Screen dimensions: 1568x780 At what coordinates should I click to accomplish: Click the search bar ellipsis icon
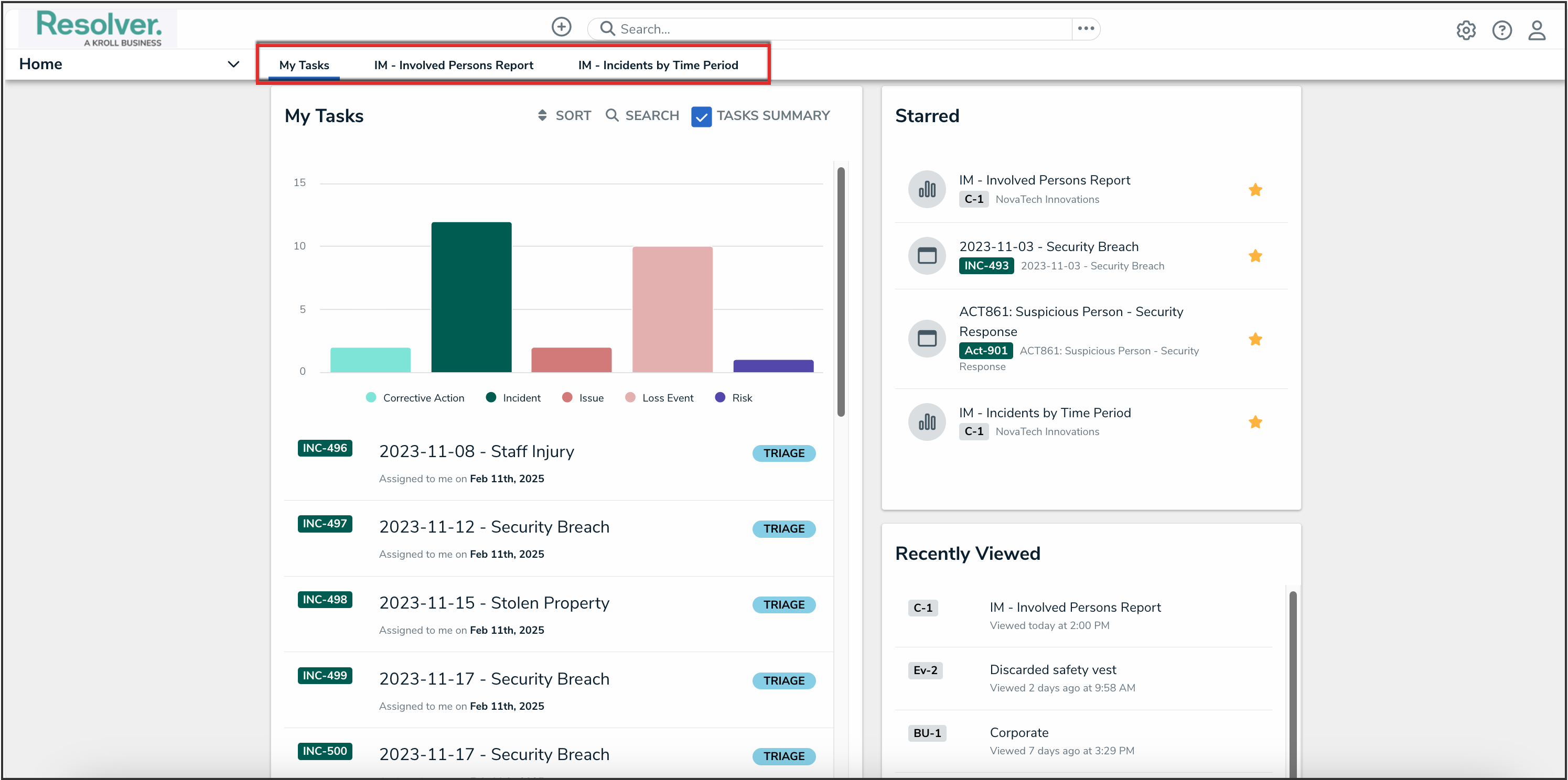point(1086,28)
